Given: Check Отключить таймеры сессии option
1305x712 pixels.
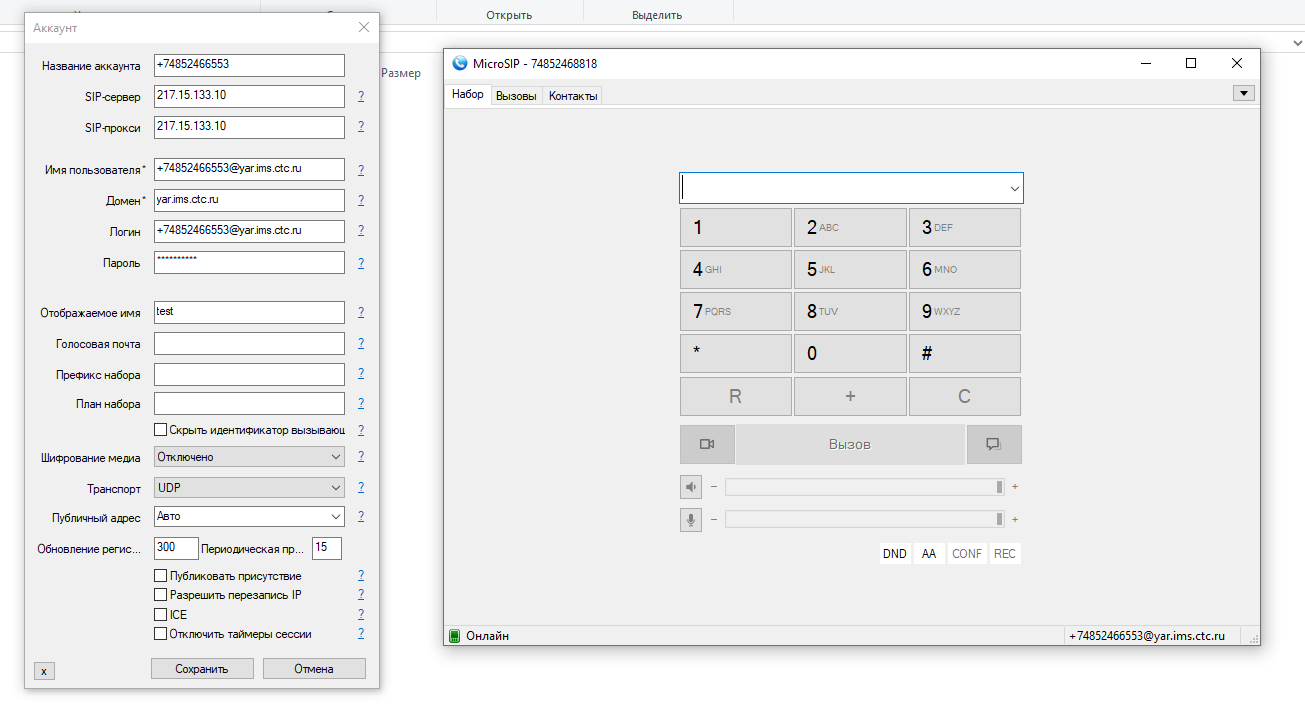Looking at the screenshot, I should 161,634.
